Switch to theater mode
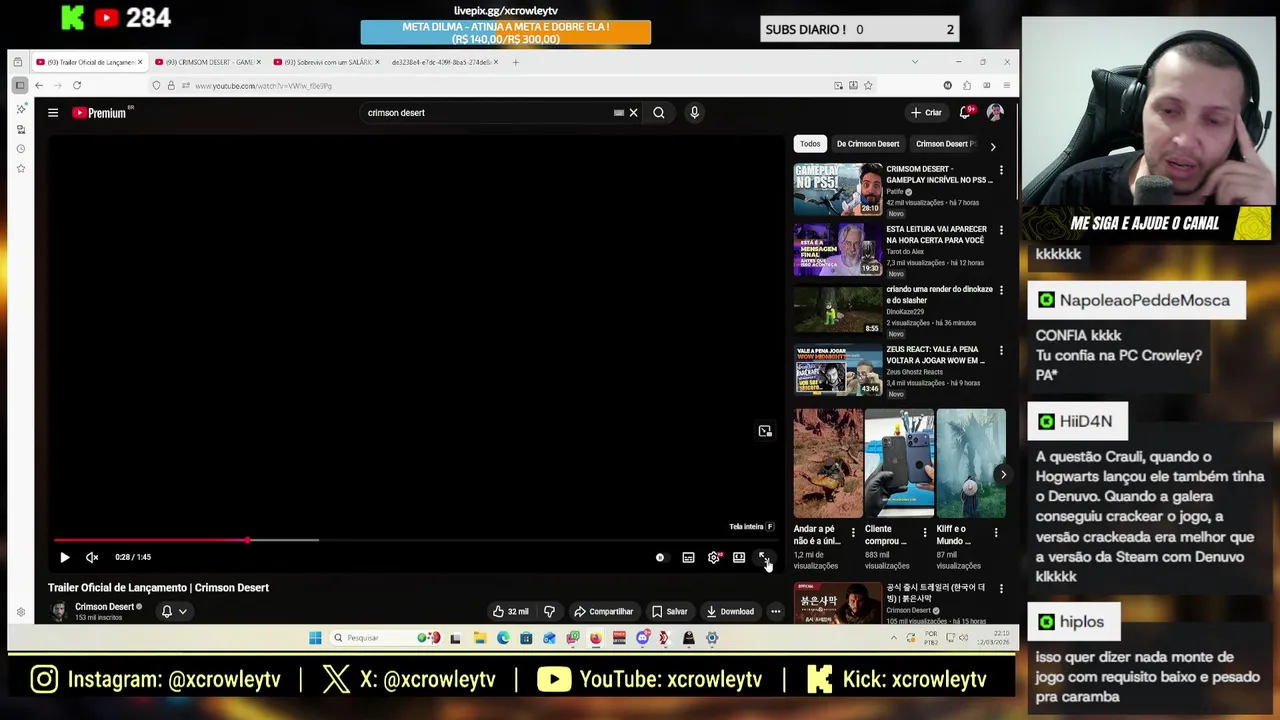The image size is (1280, 720). tap(739, 557)
